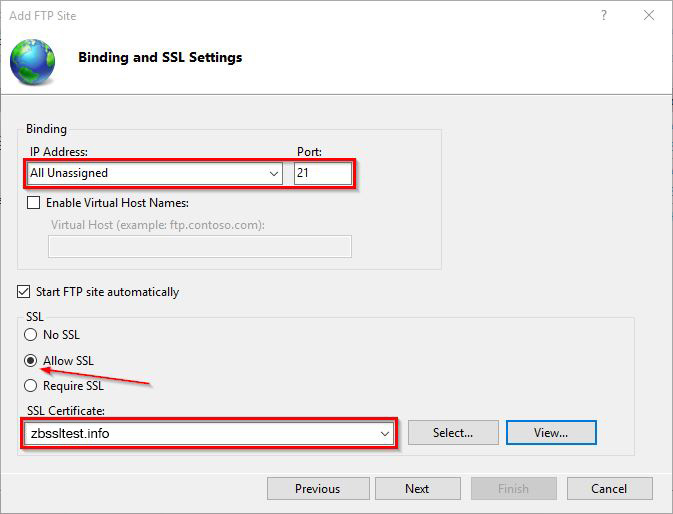Select the No SSL option

pos(31,335)
